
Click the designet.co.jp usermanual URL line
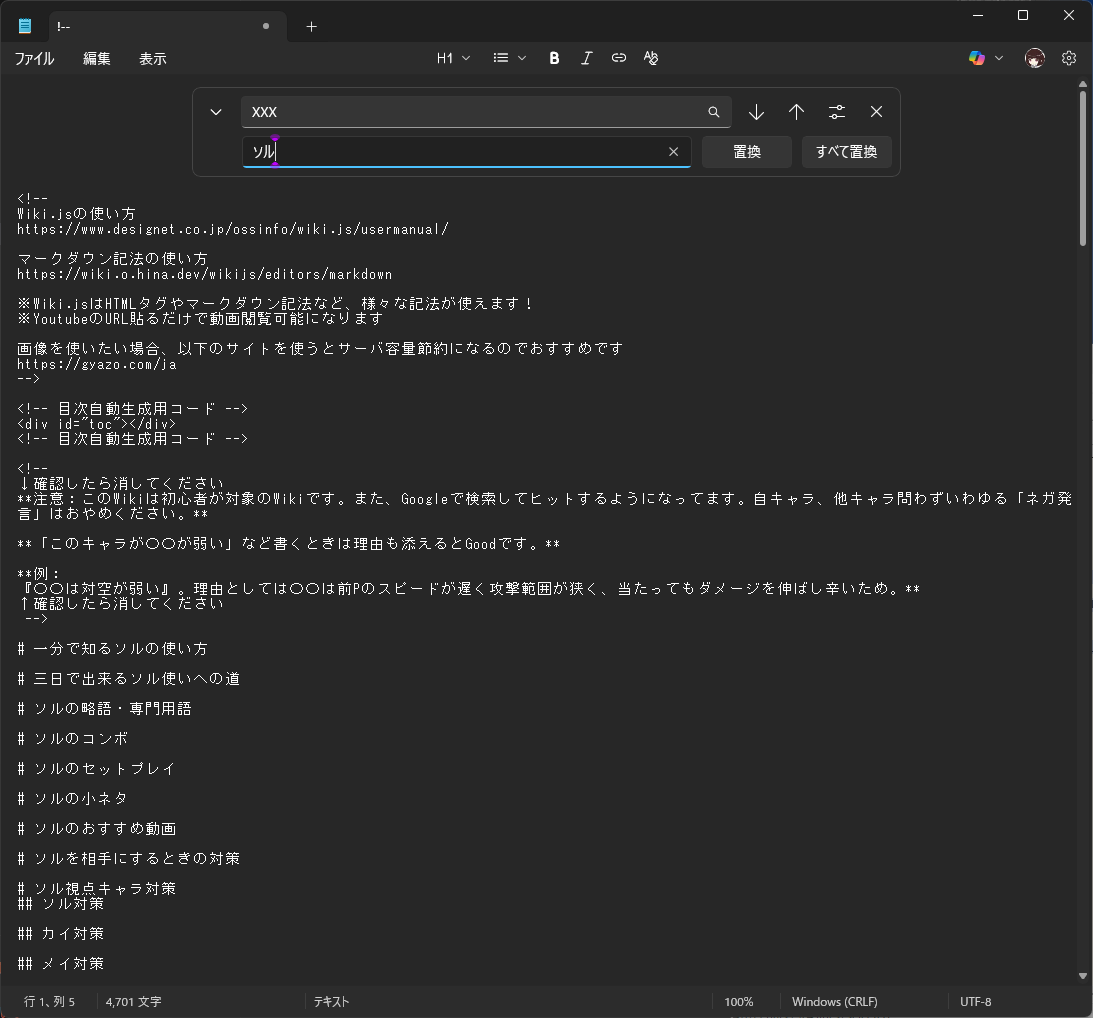[233, 229]
